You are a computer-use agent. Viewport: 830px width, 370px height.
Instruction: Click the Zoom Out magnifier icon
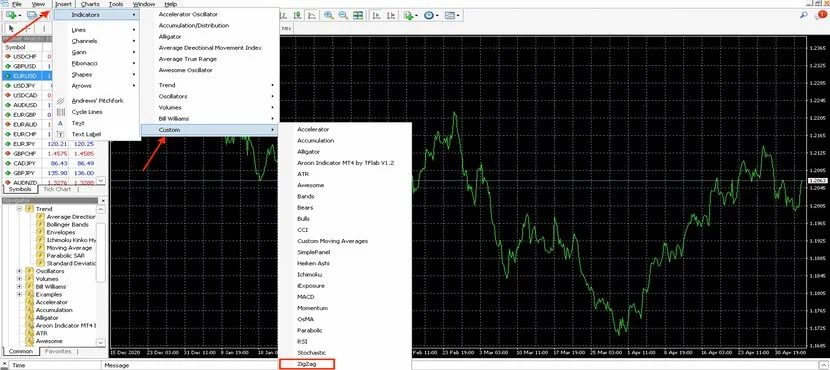(x=344, y=15)
